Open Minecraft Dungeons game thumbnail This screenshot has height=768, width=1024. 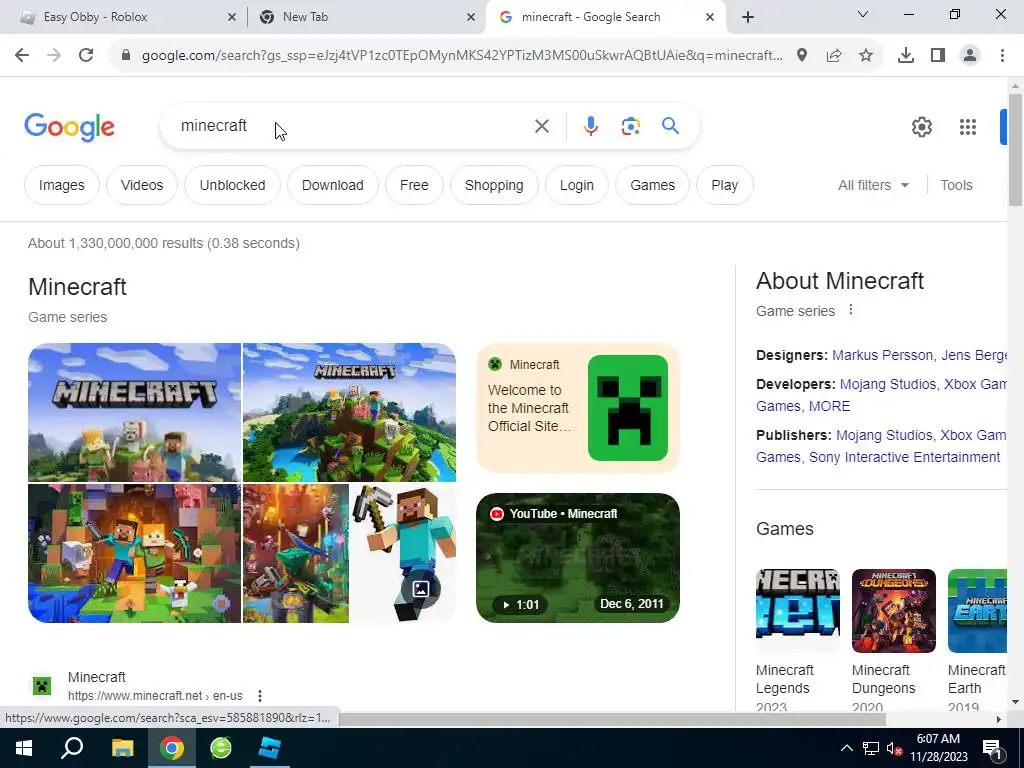893,611
